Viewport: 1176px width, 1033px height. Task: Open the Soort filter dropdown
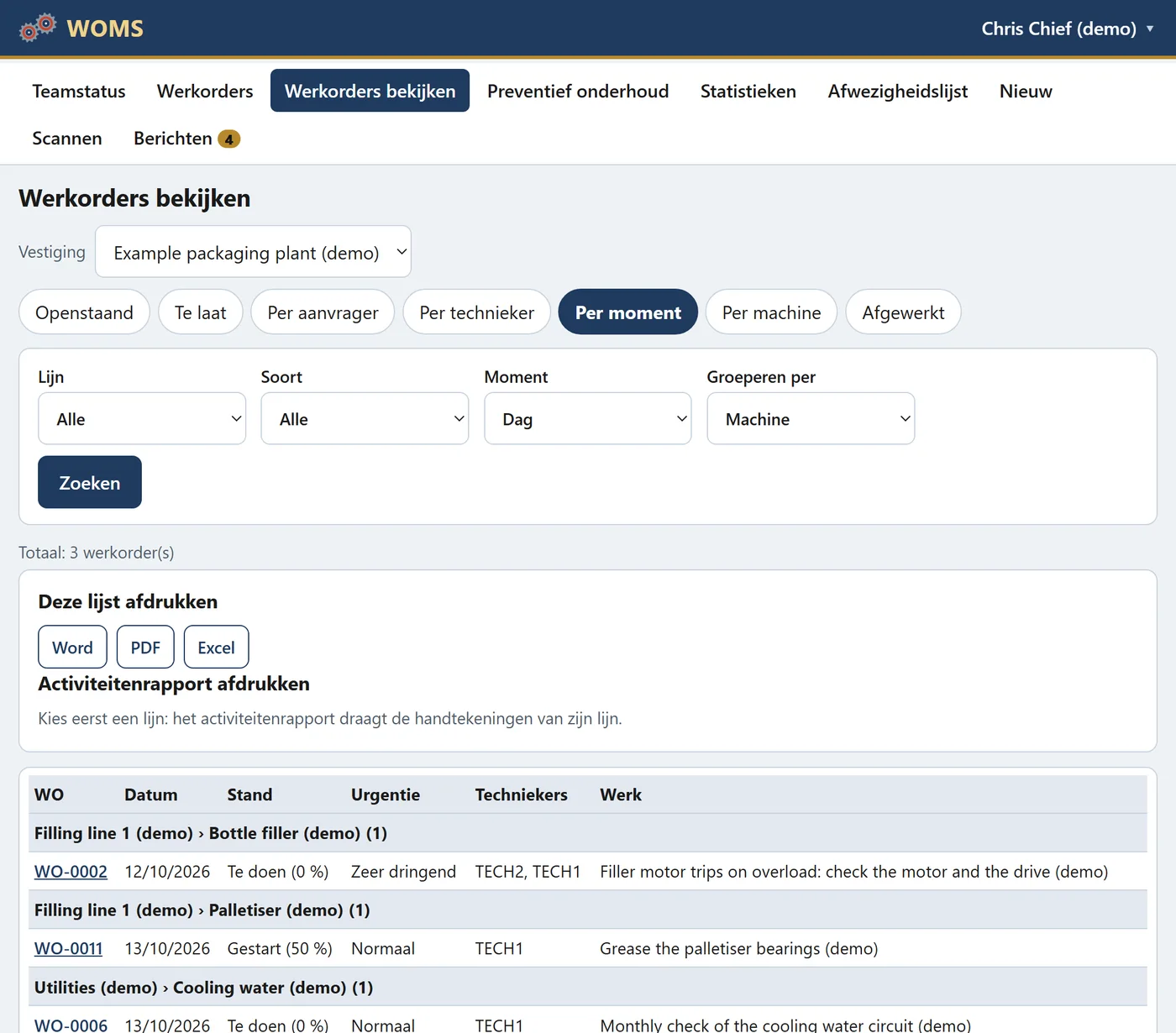coord(365,418)
